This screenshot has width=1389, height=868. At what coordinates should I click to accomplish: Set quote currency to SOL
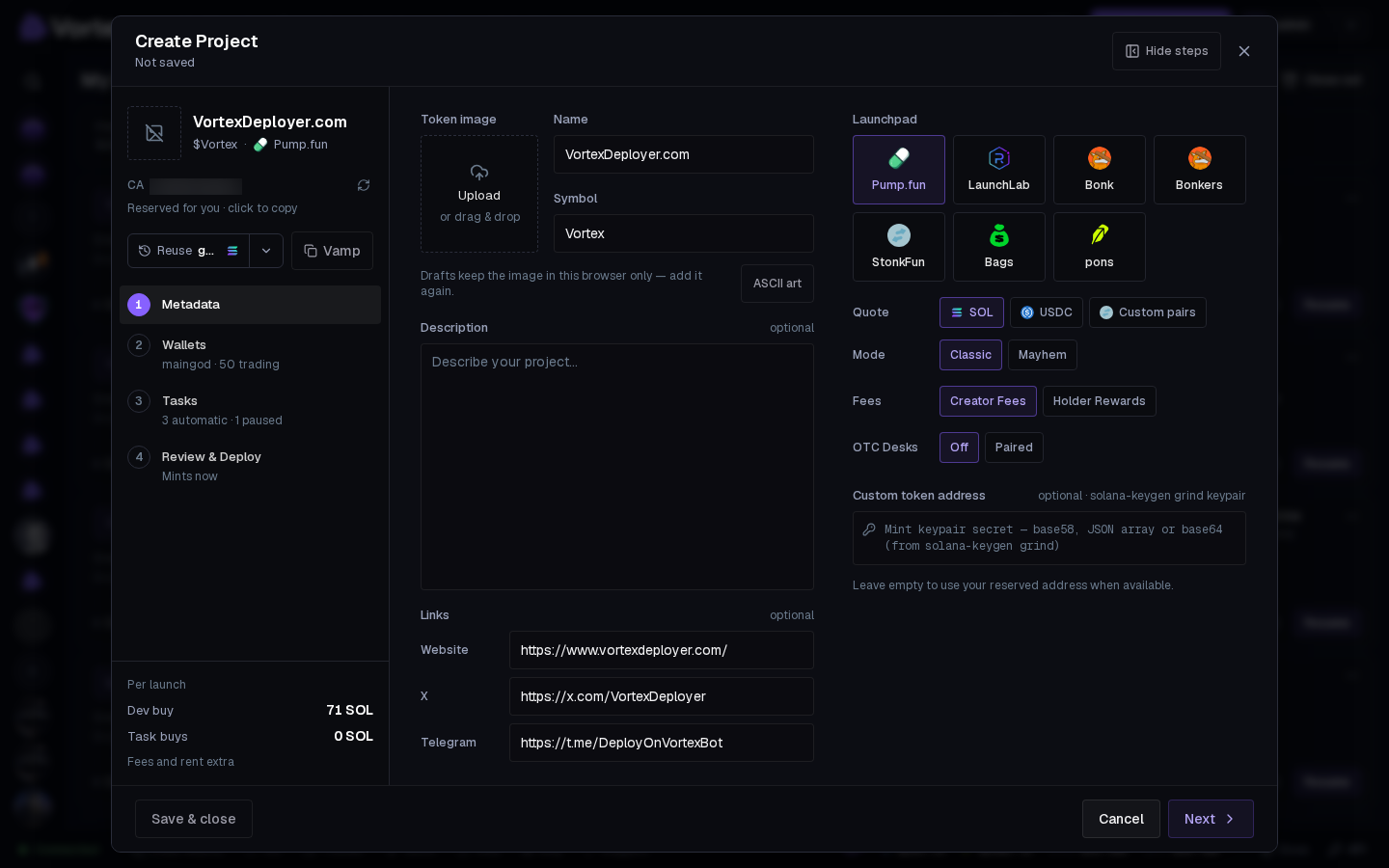coord(971,312)
